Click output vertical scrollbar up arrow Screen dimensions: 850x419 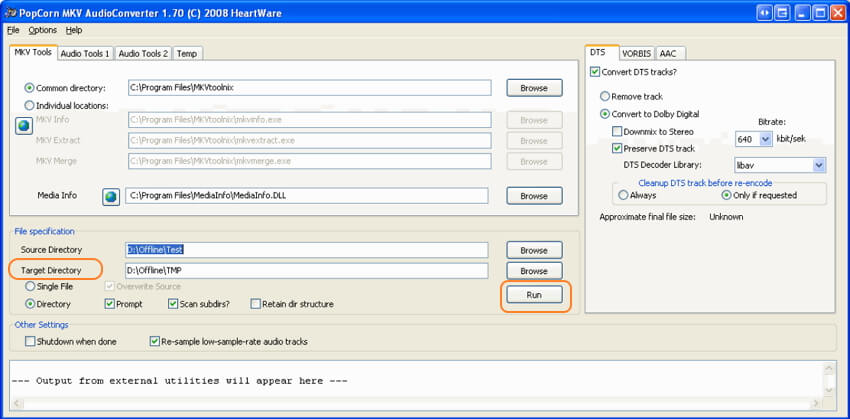click(x=829, y=368)
